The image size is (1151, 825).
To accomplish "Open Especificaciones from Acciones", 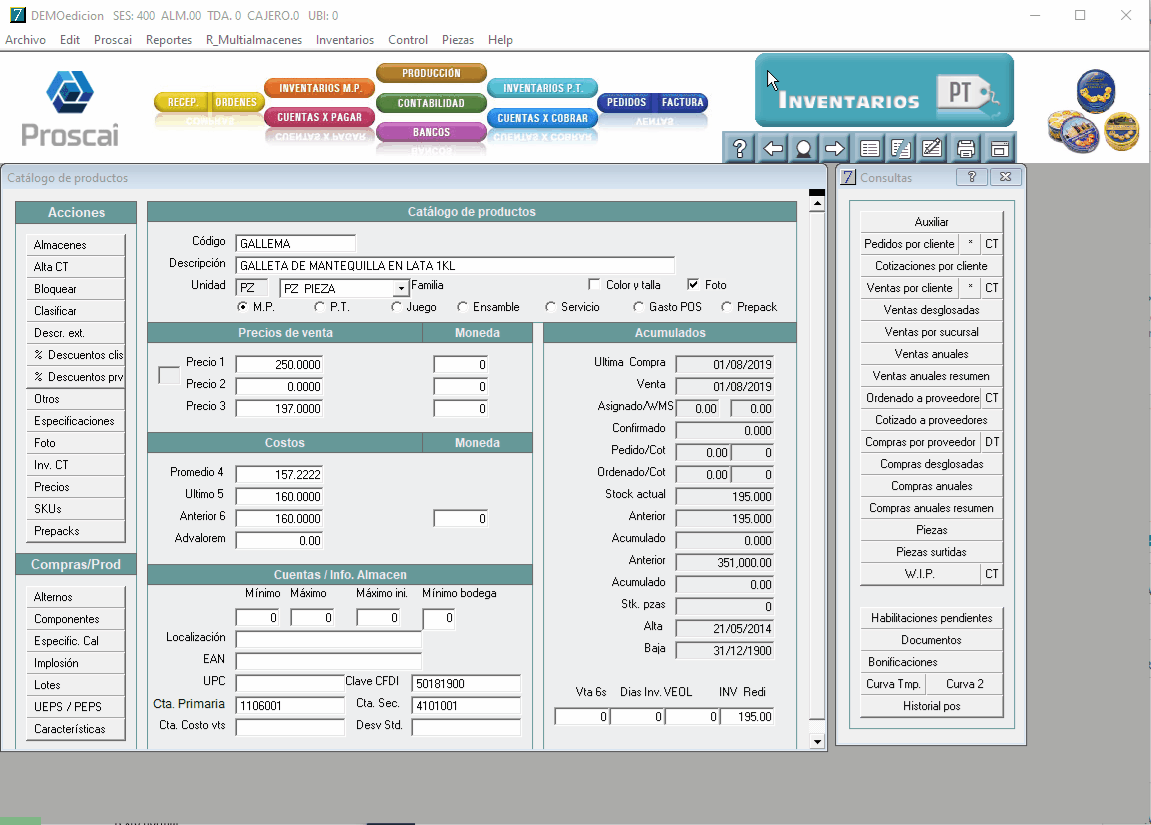I will (x=76, y=421).
